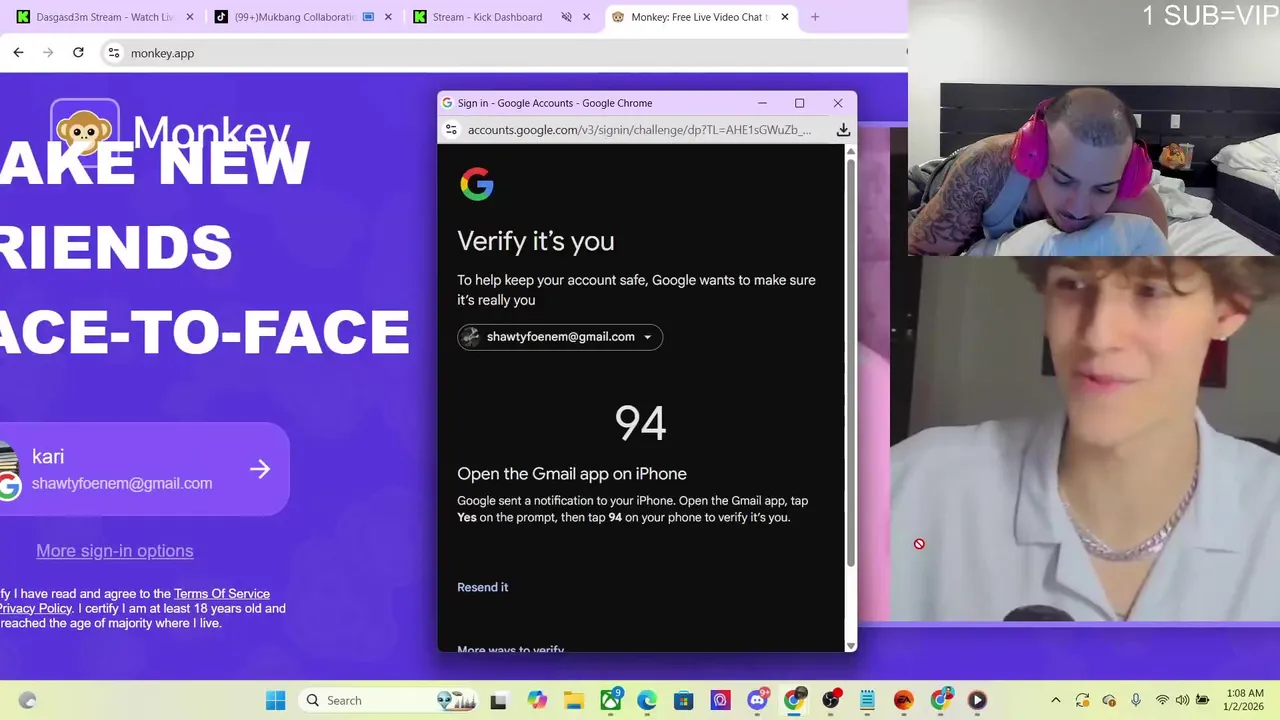Open clock and date 1:08 AM
Screen dimensions: 1280x720
[1243, 700]
